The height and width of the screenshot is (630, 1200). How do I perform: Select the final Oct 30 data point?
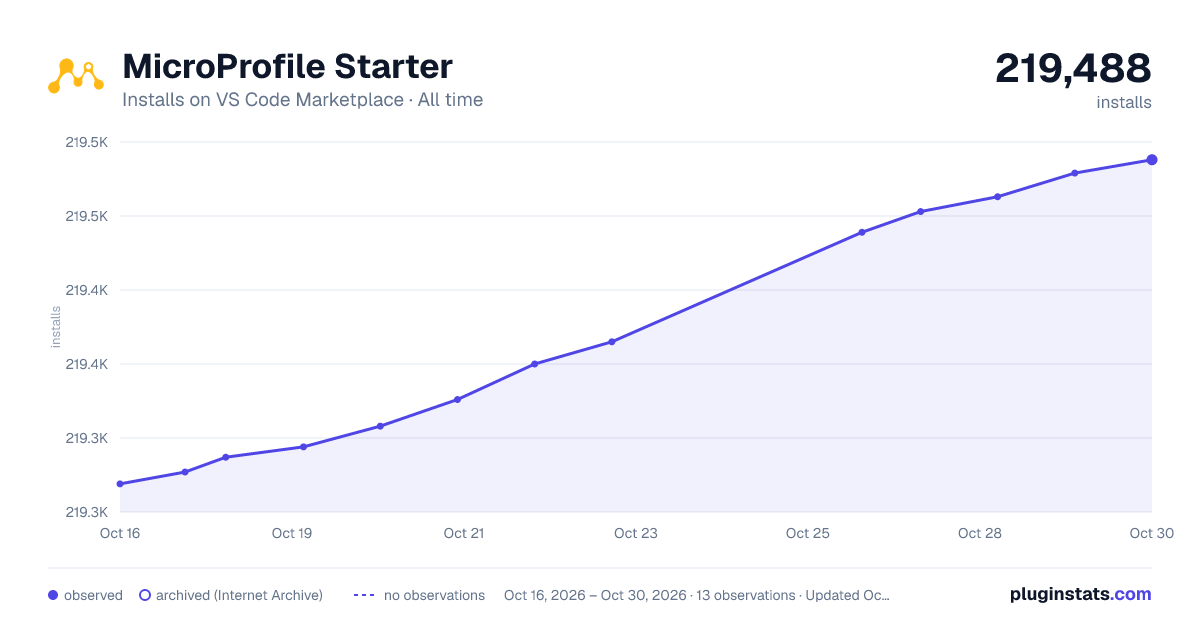(x=1152, y=160)
